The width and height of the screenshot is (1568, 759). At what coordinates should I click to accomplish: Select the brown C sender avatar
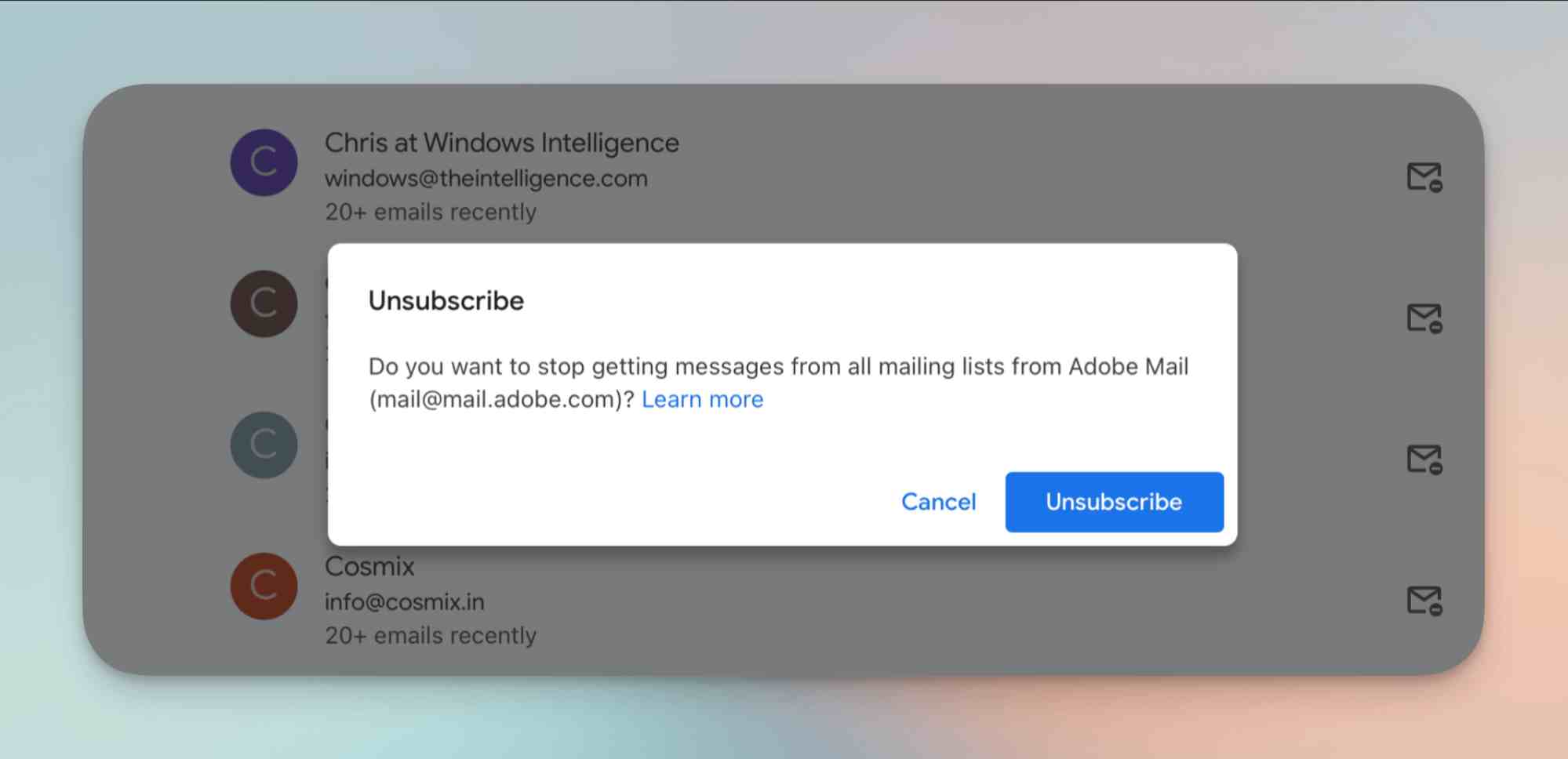[x=264, y=303]
